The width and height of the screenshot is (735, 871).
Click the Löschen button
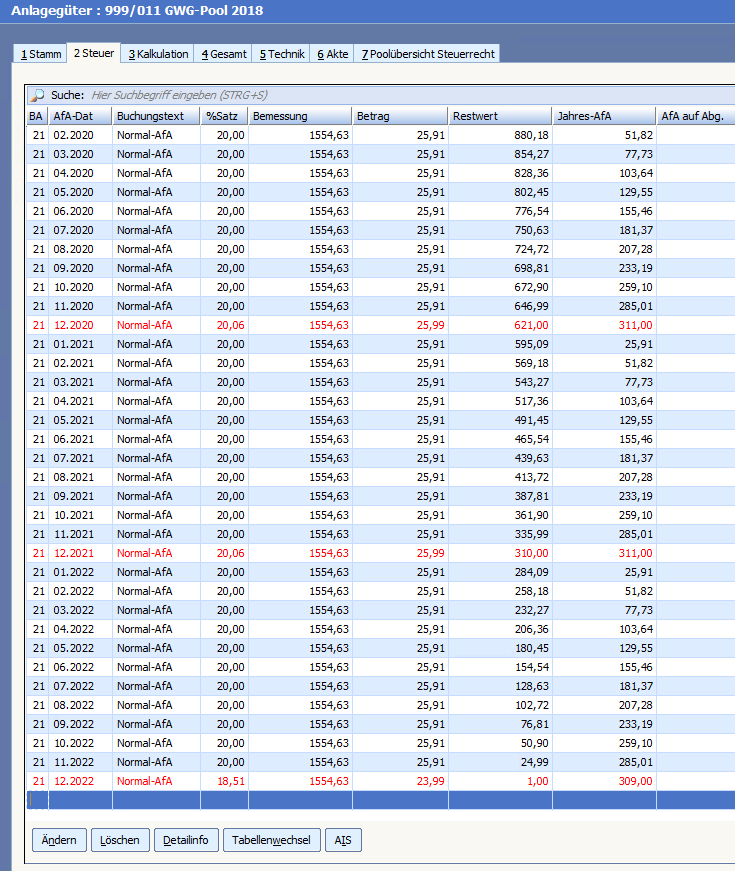pos(120,840)
